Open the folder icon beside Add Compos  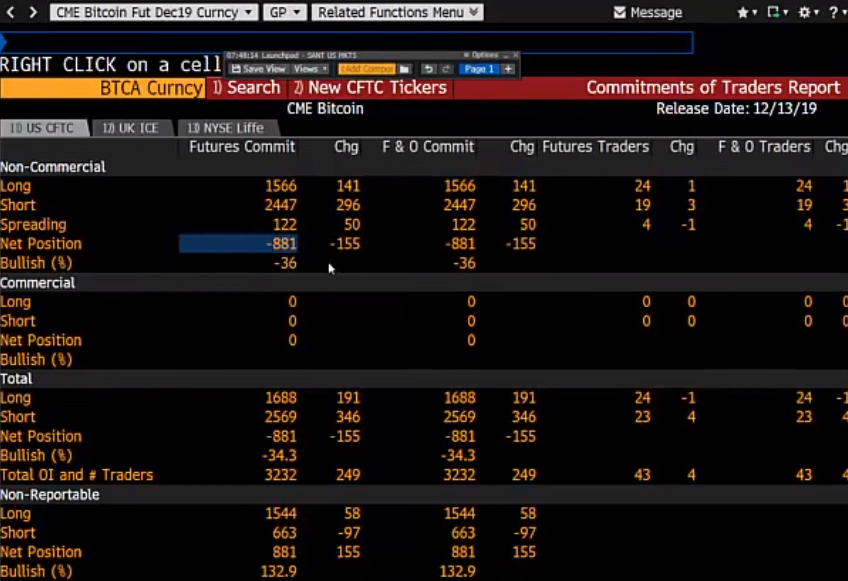pyautogui.click(x=404, y=68)
